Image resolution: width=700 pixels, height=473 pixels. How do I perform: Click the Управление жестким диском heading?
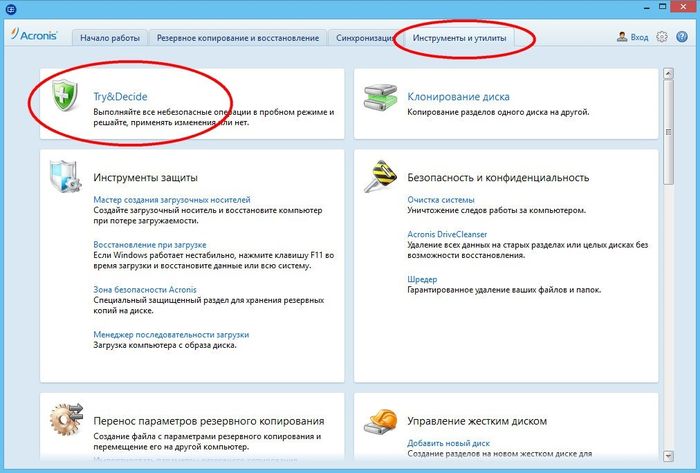pos(477,421)
